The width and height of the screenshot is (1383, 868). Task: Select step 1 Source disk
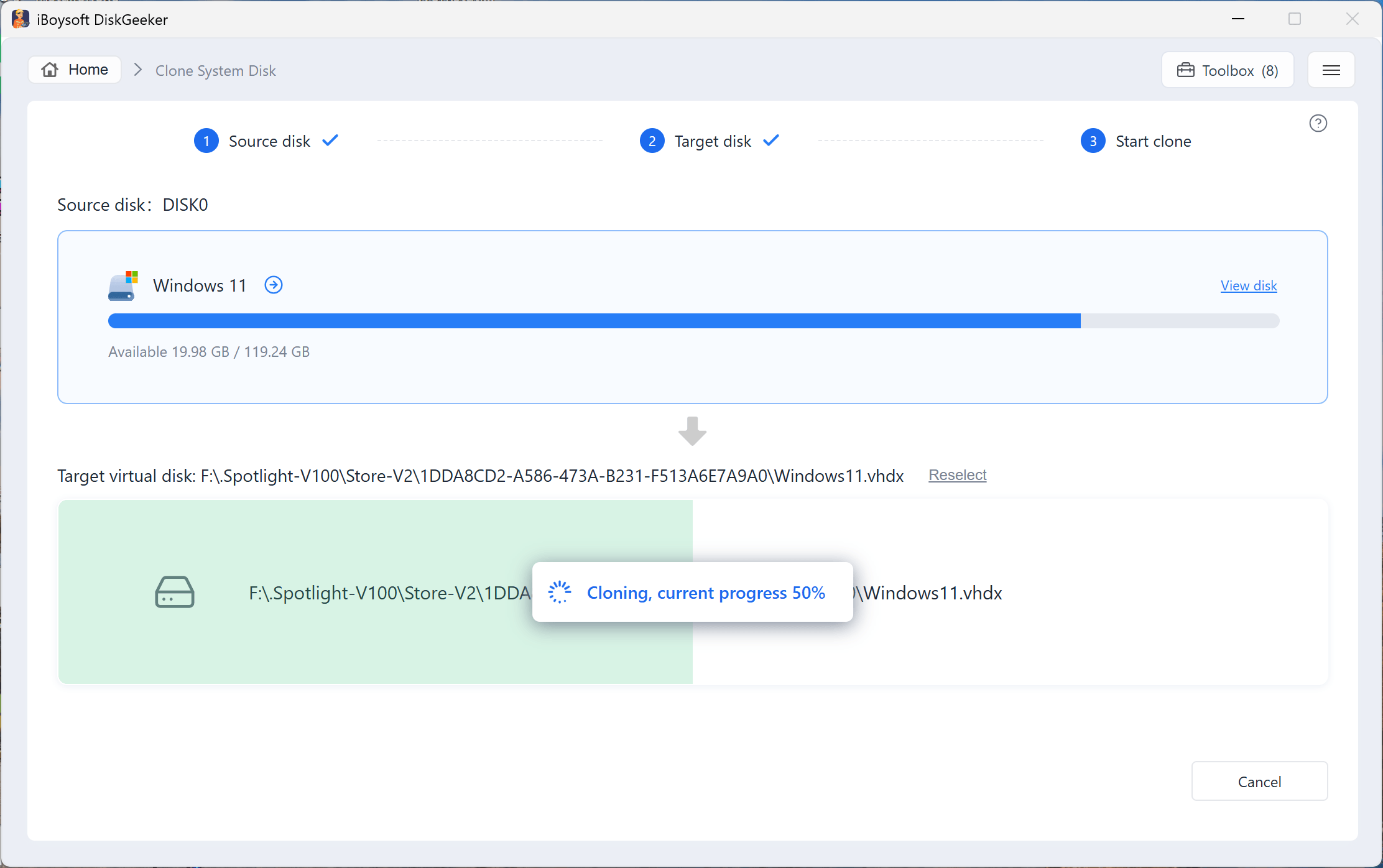266,141
